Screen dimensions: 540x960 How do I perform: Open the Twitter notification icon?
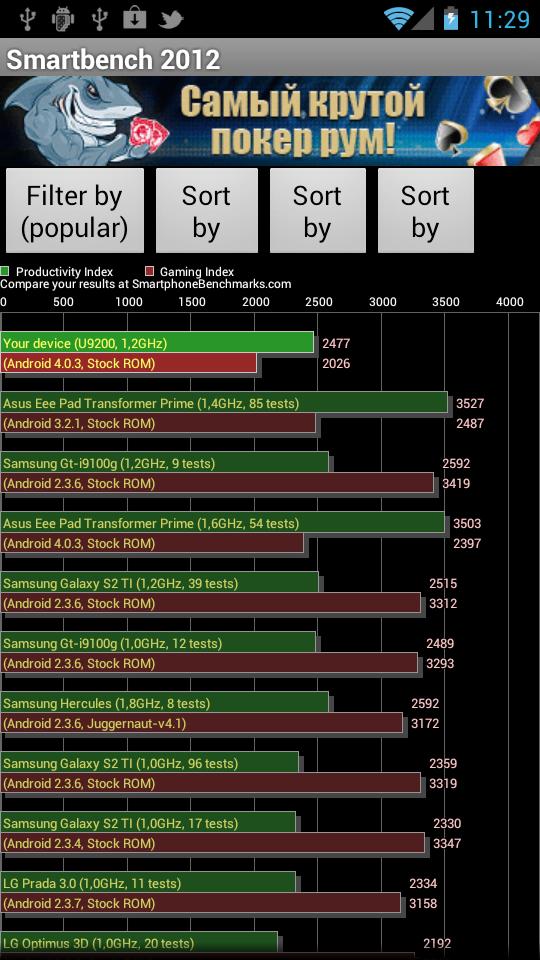coord(171,20)
